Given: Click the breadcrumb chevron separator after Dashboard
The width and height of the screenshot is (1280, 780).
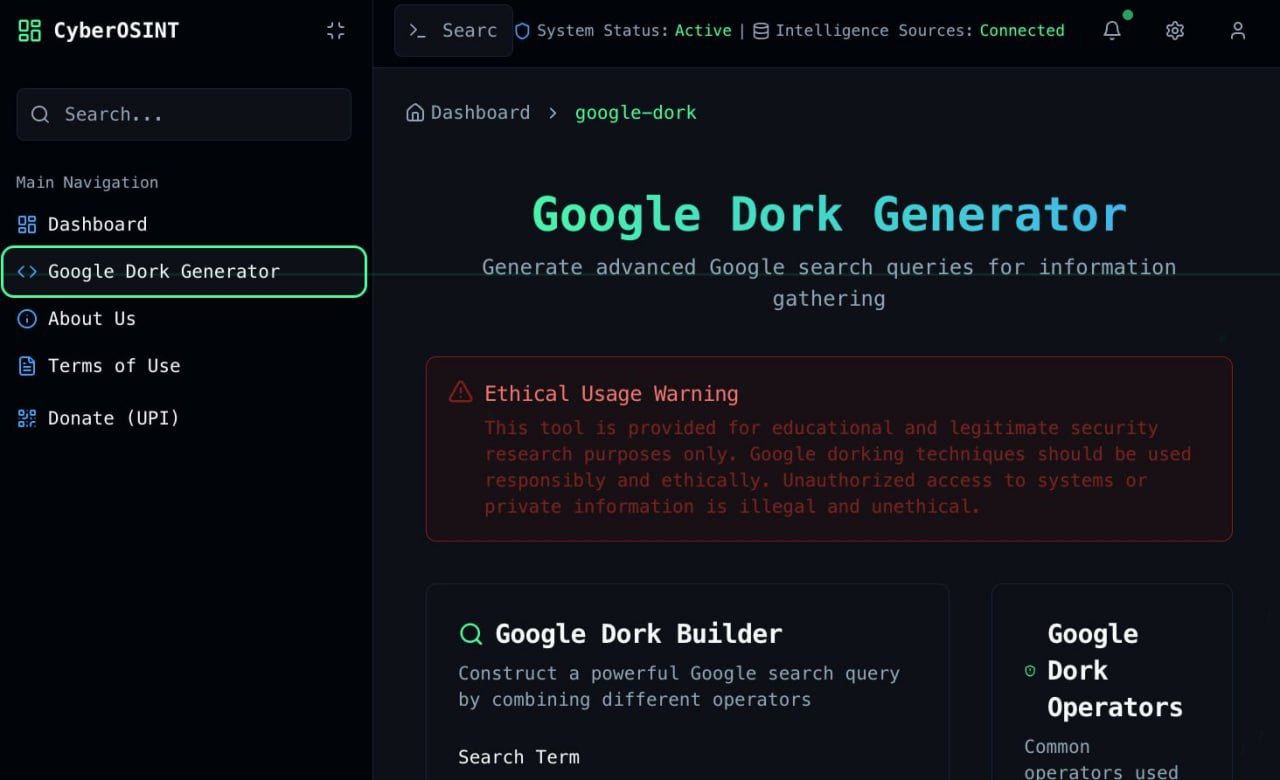Looking at the screenshot, I should [x=552, y=113].
